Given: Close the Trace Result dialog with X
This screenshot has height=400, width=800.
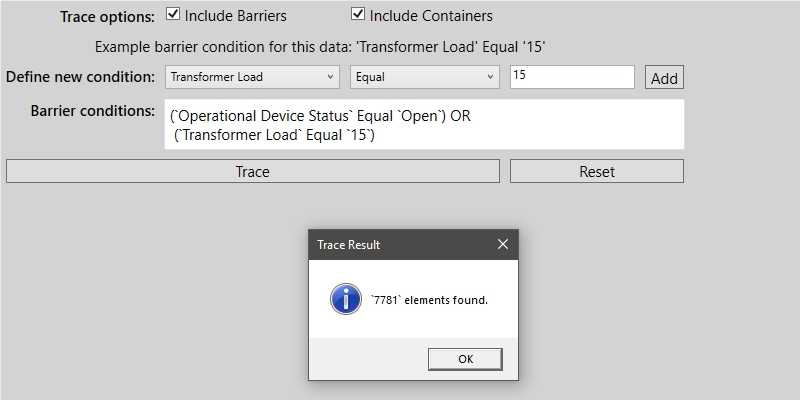Looking at the screenshot, I should (x=502, y=244).
